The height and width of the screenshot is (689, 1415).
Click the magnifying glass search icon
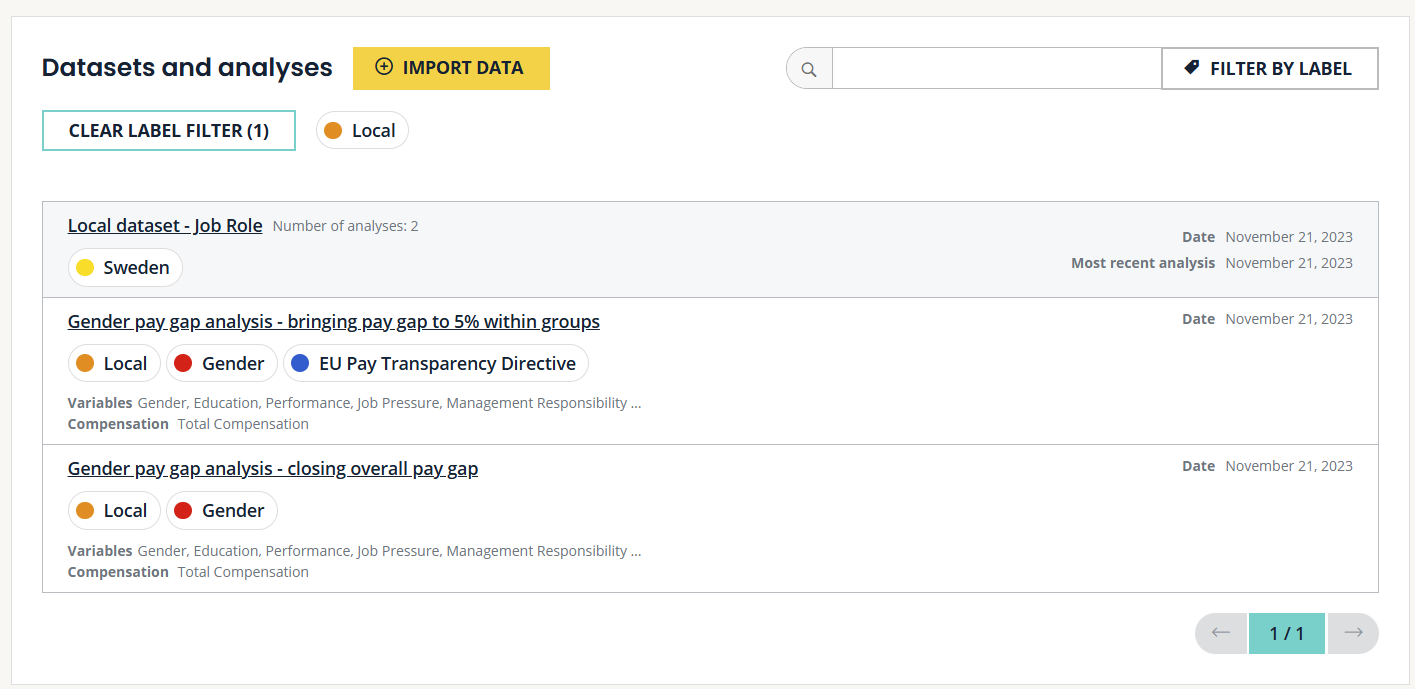point(809,69)
